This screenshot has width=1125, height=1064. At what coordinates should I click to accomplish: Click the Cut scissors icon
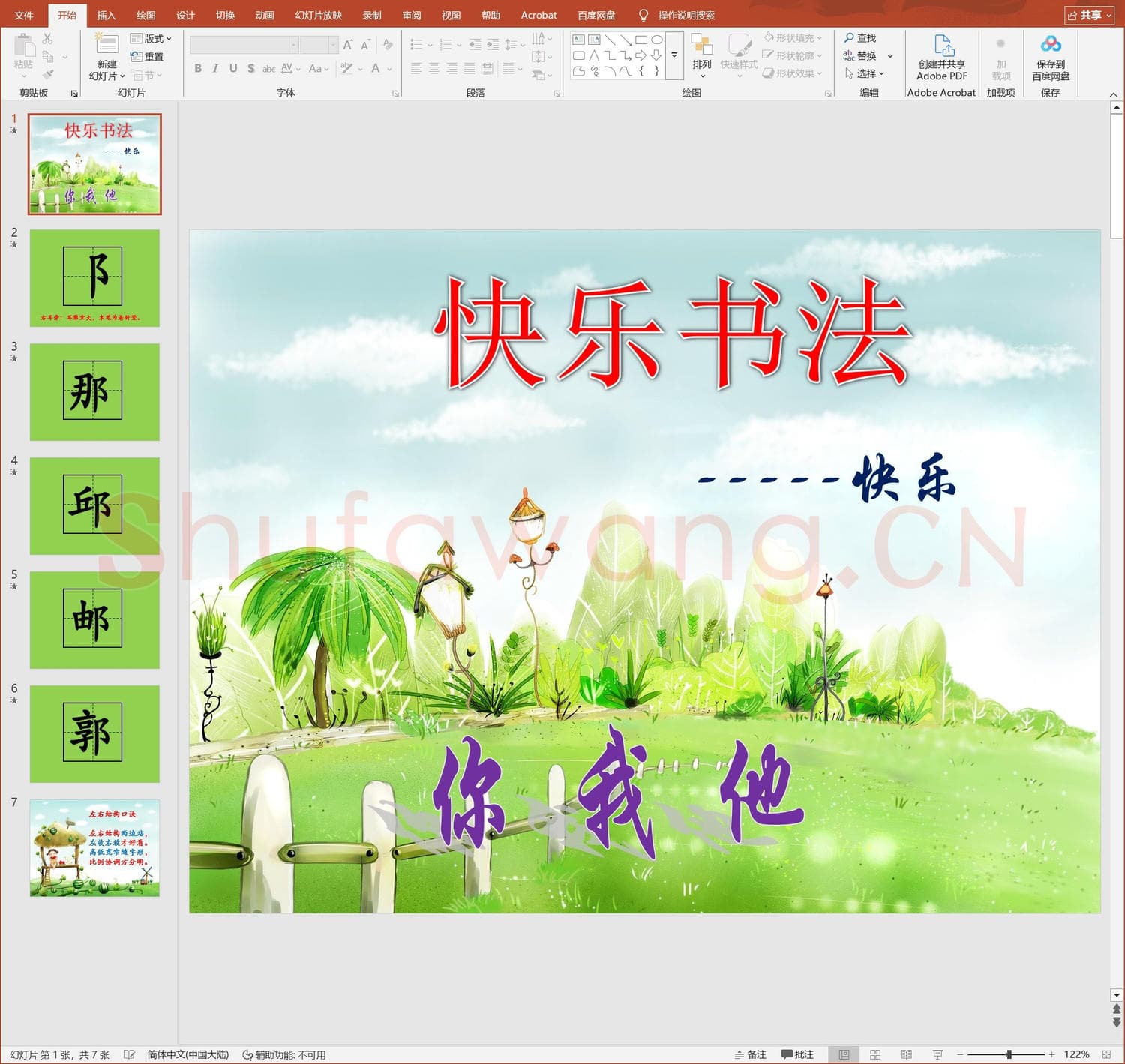click(x=47, y=39)
